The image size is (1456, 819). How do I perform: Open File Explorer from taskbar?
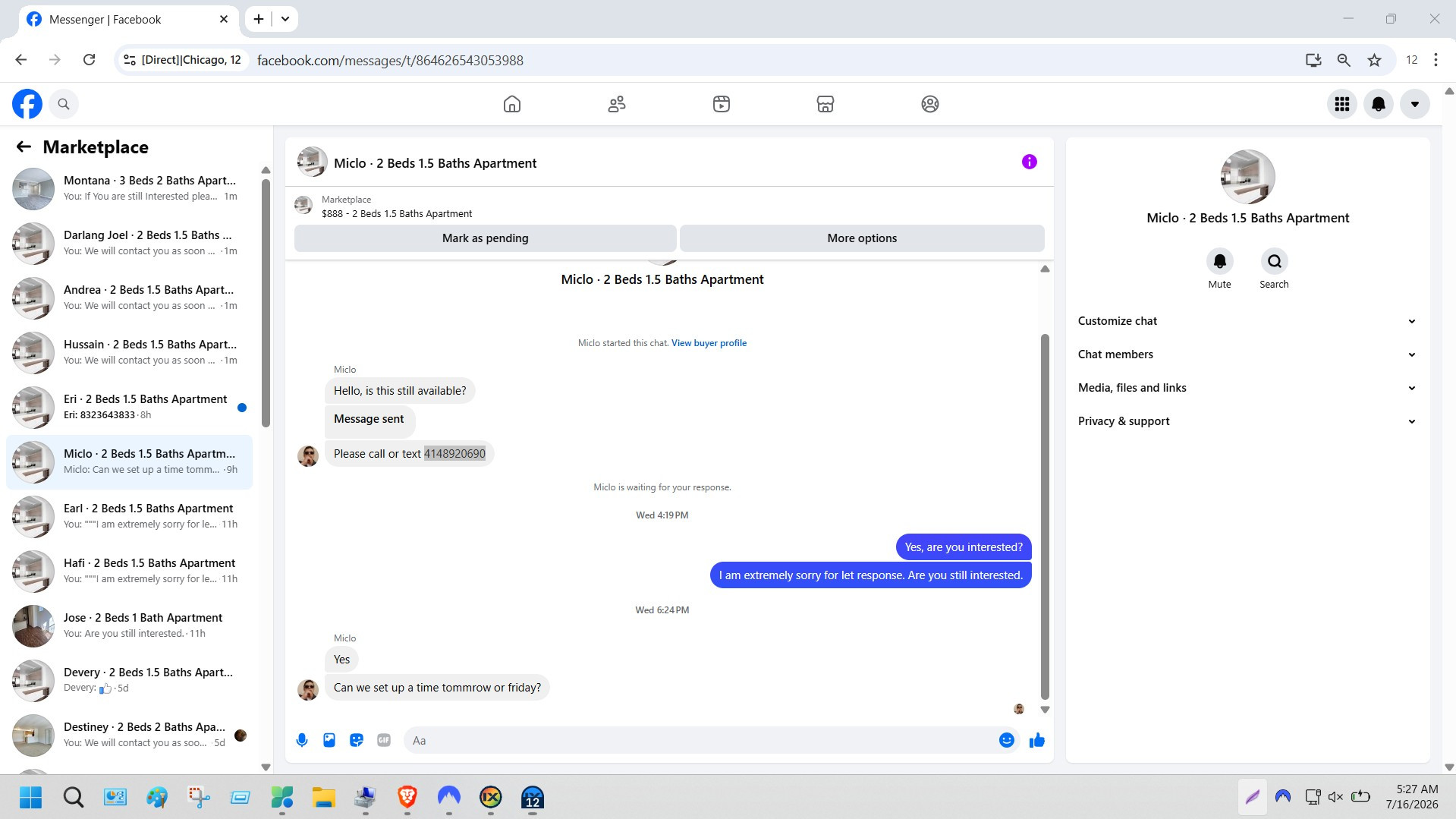pyautogui.click(x=324, y=797)
